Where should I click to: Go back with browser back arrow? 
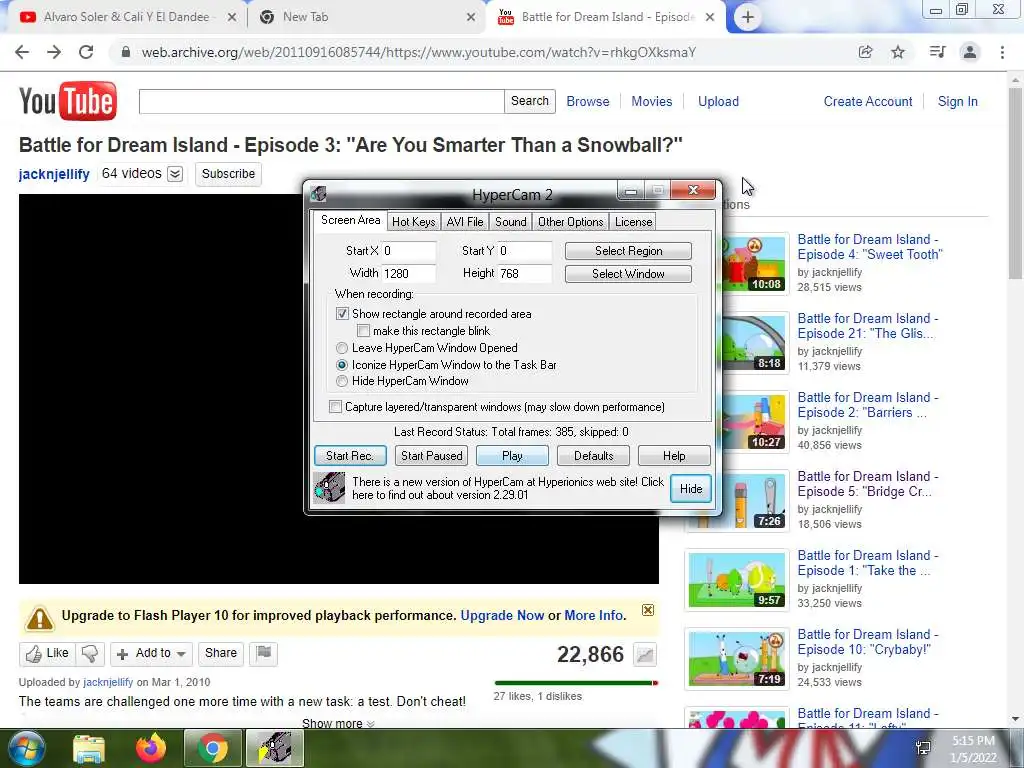pyautogui.click(x=22, y=52)
